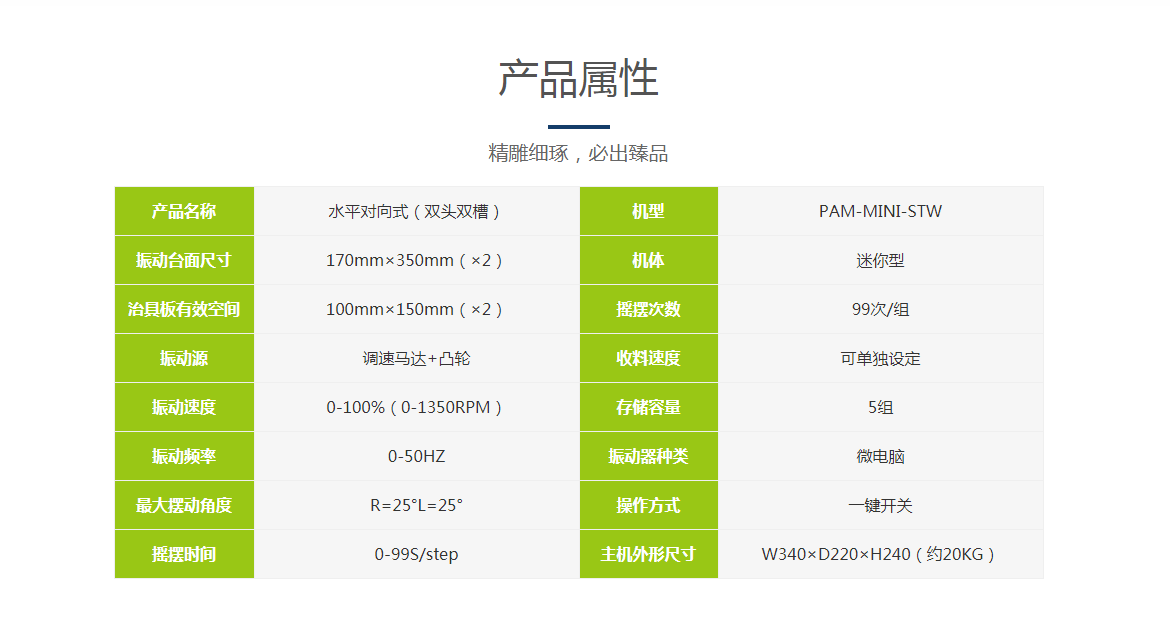Click the R=25°L=25° angle value
The image size is (1170, 642).
click(416, 505)
